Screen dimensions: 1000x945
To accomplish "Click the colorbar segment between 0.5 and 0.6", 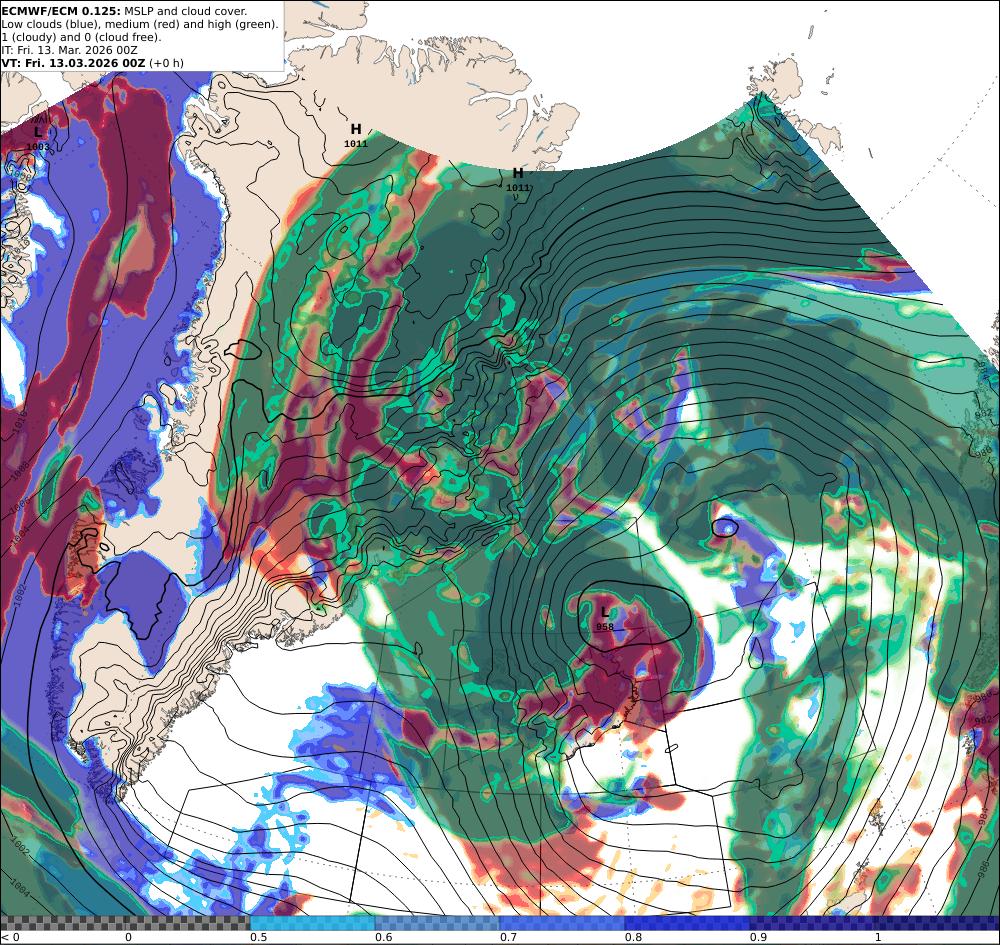I will pyautogui.click(x=312, y=923).
